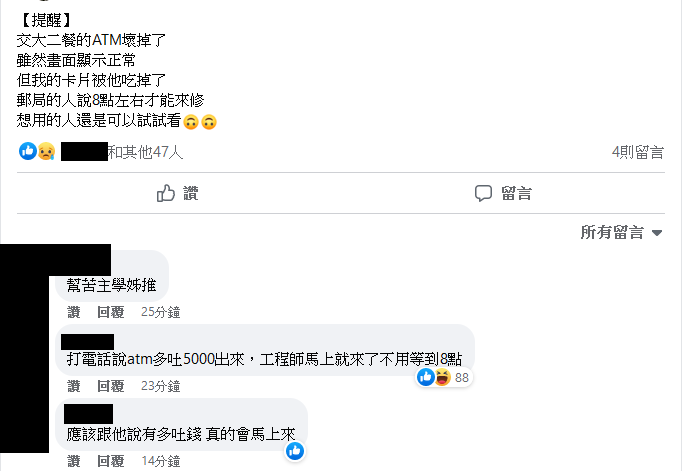View who reacted via 和其他47人

tap(145, 152)
